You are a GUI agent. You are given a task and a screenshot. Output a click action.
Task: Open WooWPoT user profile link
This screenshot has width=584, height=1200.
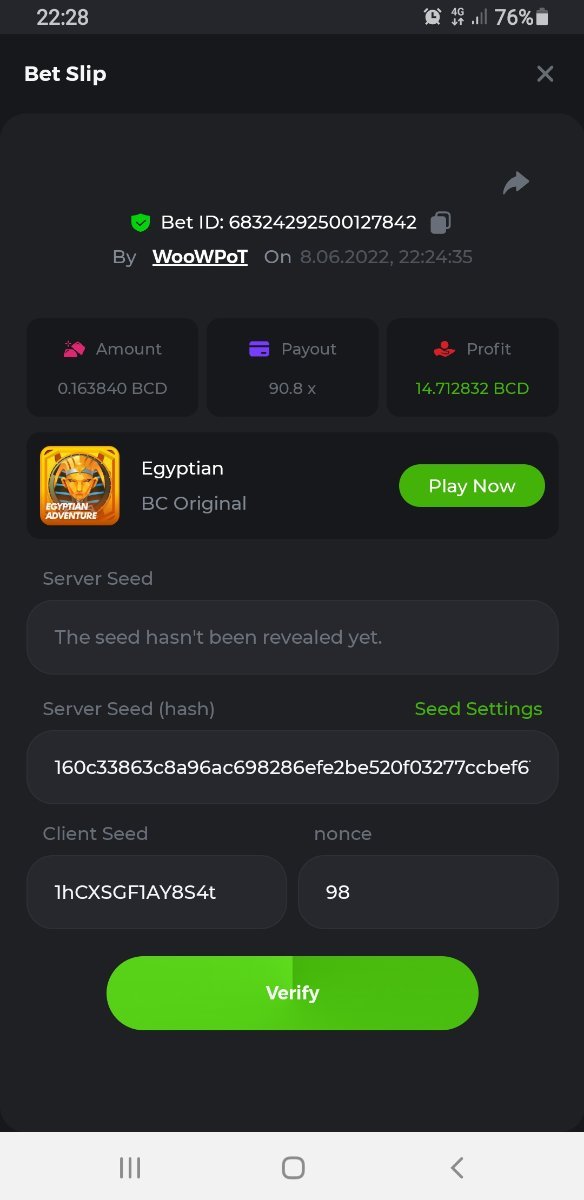click(x=200, y=257)
